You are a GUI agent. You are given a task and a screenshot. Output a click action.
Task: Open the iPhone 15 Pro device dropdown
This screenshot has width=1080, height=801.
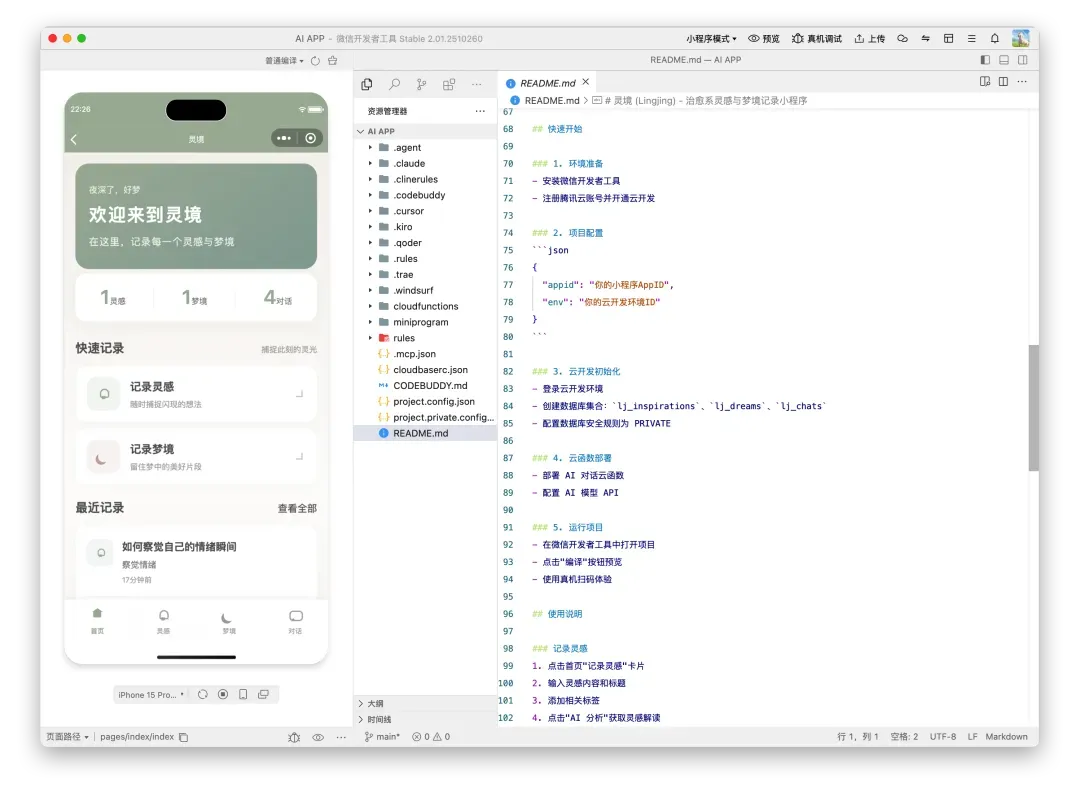point(151,694)
